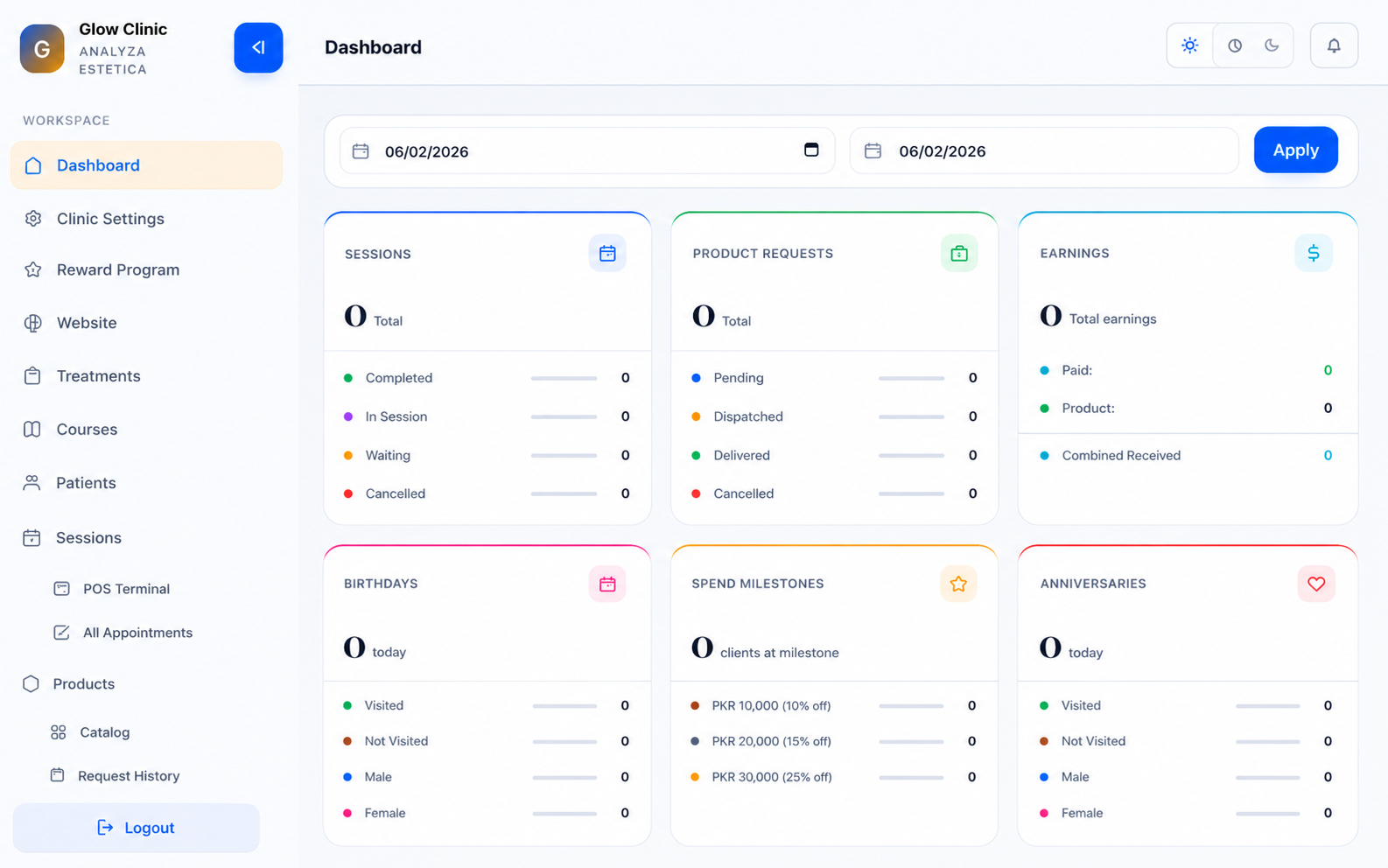Click the In Session row label
This screenshot has width=1388, height=868.
[396, 416]
